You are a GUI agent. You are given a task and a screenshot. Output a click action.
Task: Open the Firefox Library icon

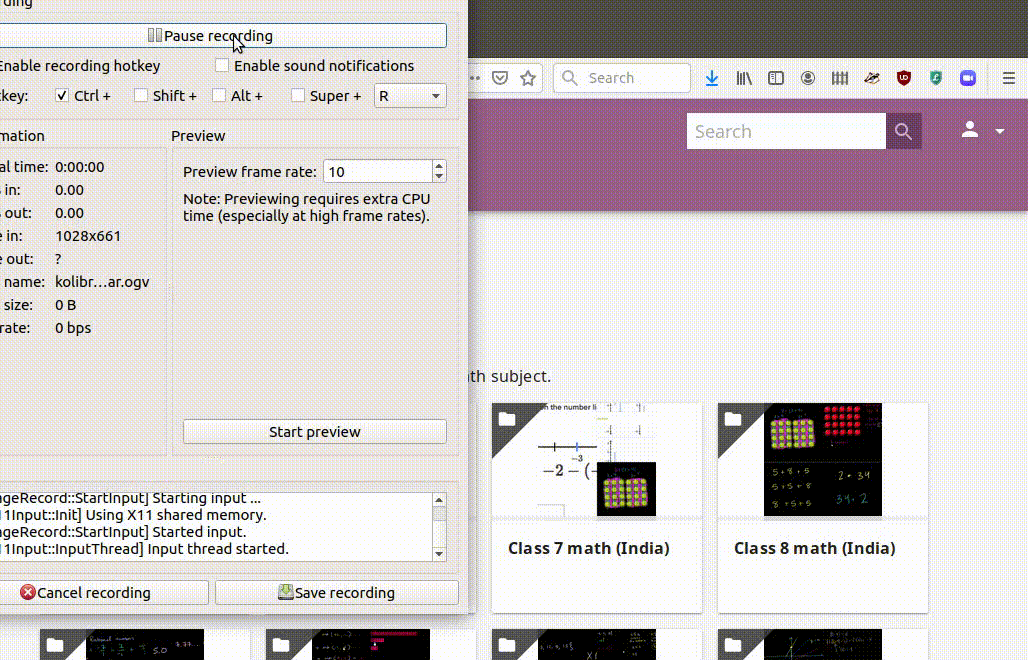(744, 78)
